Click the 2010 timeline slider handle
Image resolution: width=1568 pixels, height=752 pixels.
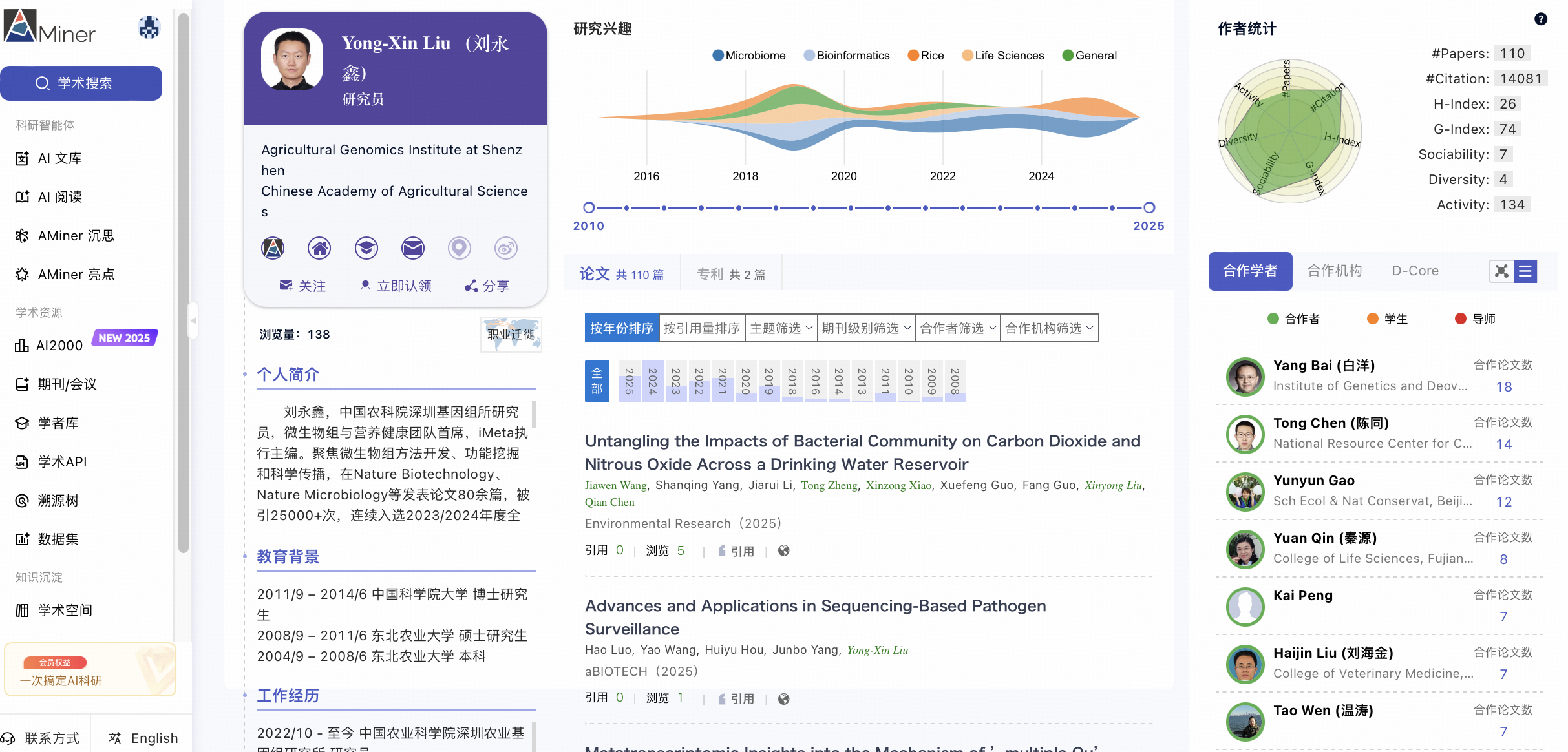[x=589, y=207]
